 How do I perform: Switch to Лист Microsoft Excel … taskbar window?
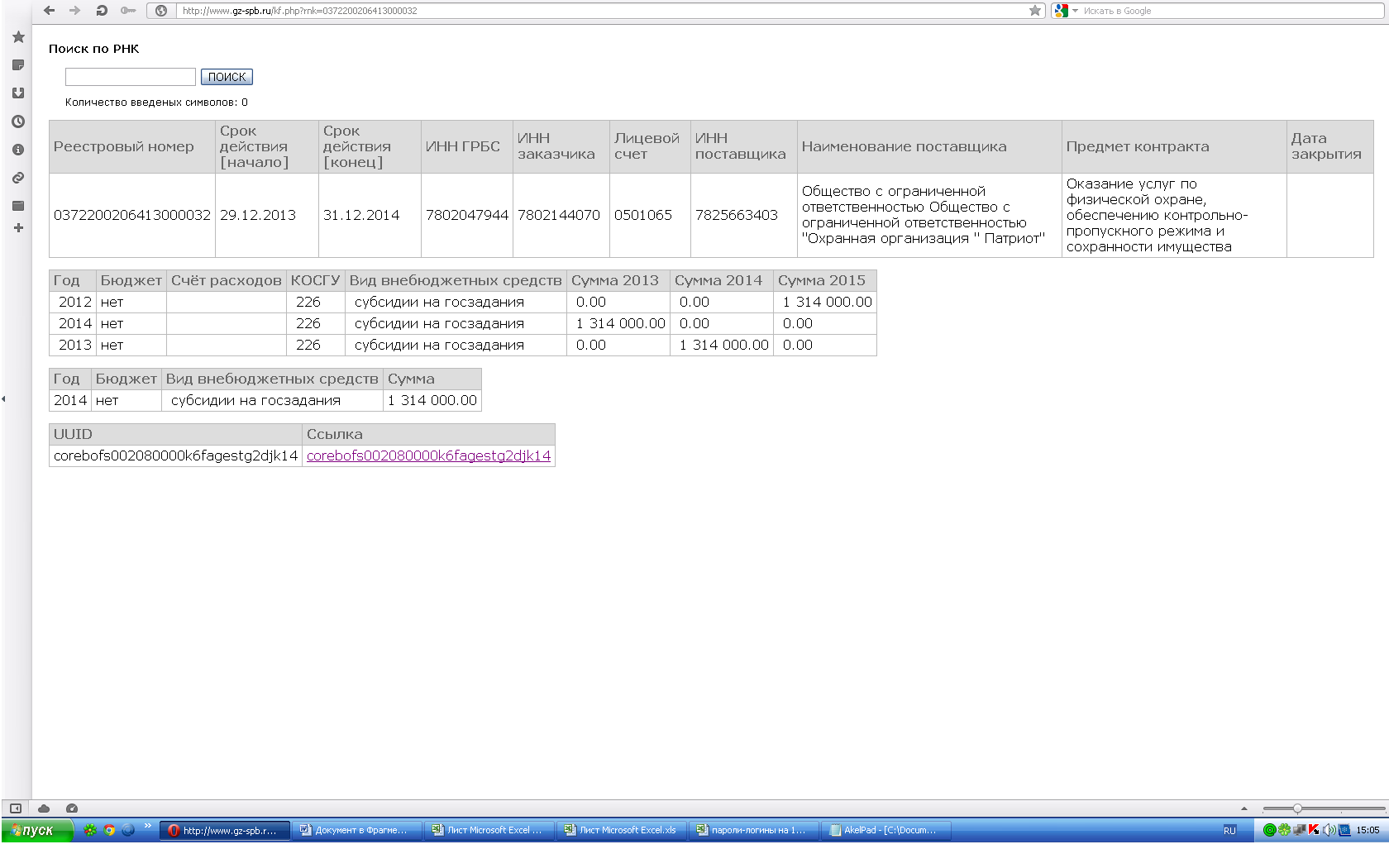(x=489, y=830)
